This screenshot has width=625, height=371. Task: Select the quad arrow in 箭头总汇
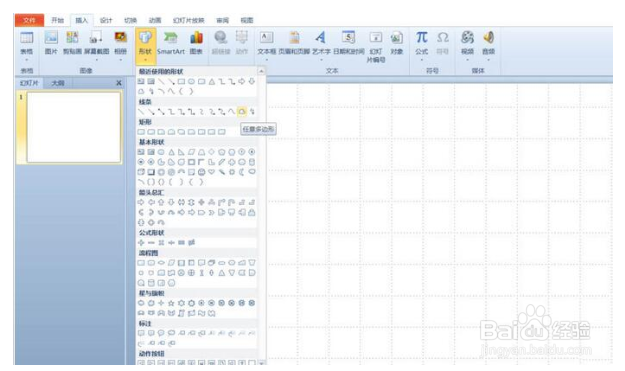(202, 202)
